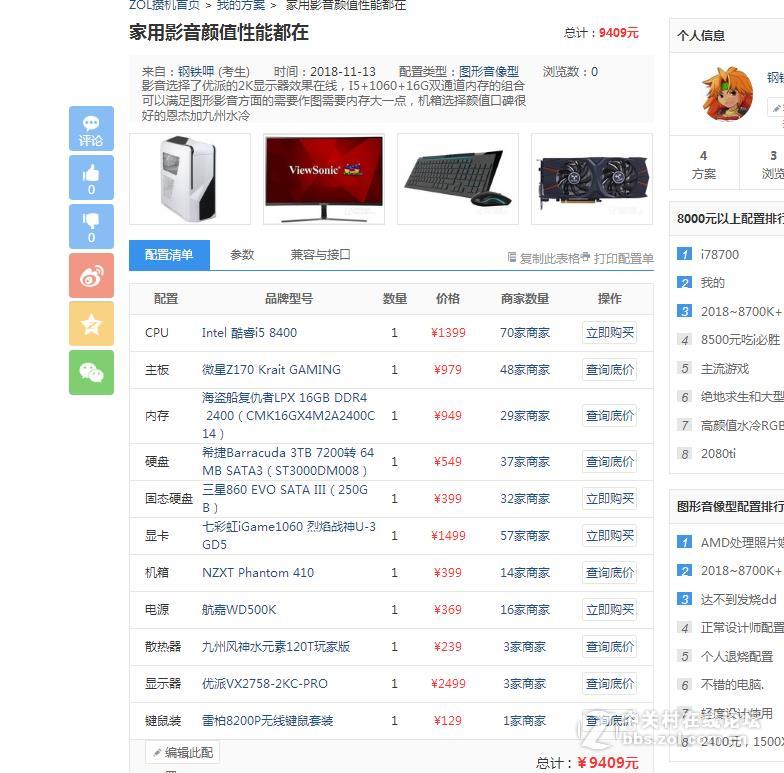The image size is (784, 773).
Task: Open ranking item 8500元吃必胜
Action: (740, 340)
